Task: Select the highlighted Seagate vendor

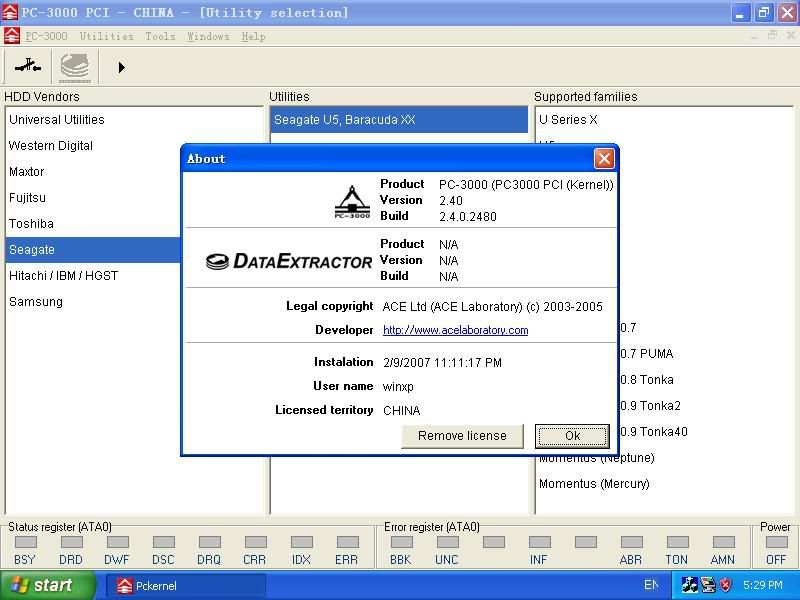Action: click(93, 249)
